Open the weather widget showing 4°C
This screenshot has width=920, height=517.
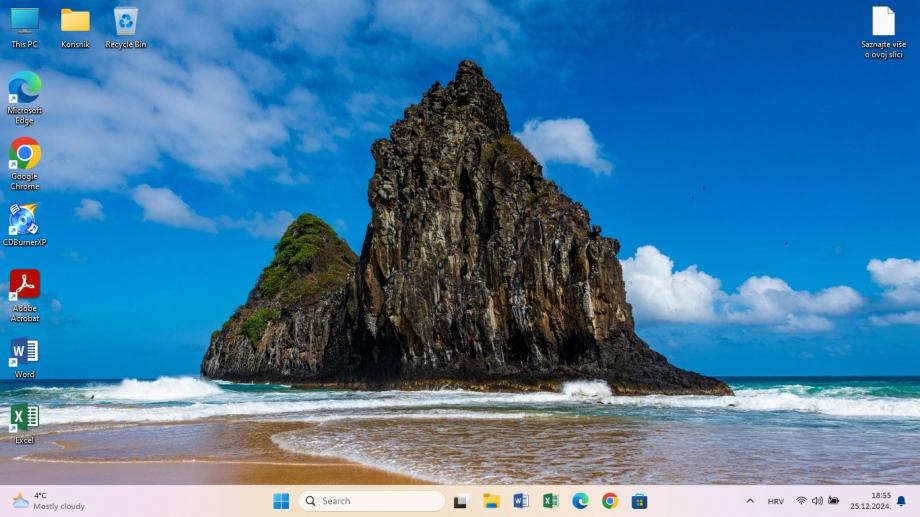[x=48, y=501]
